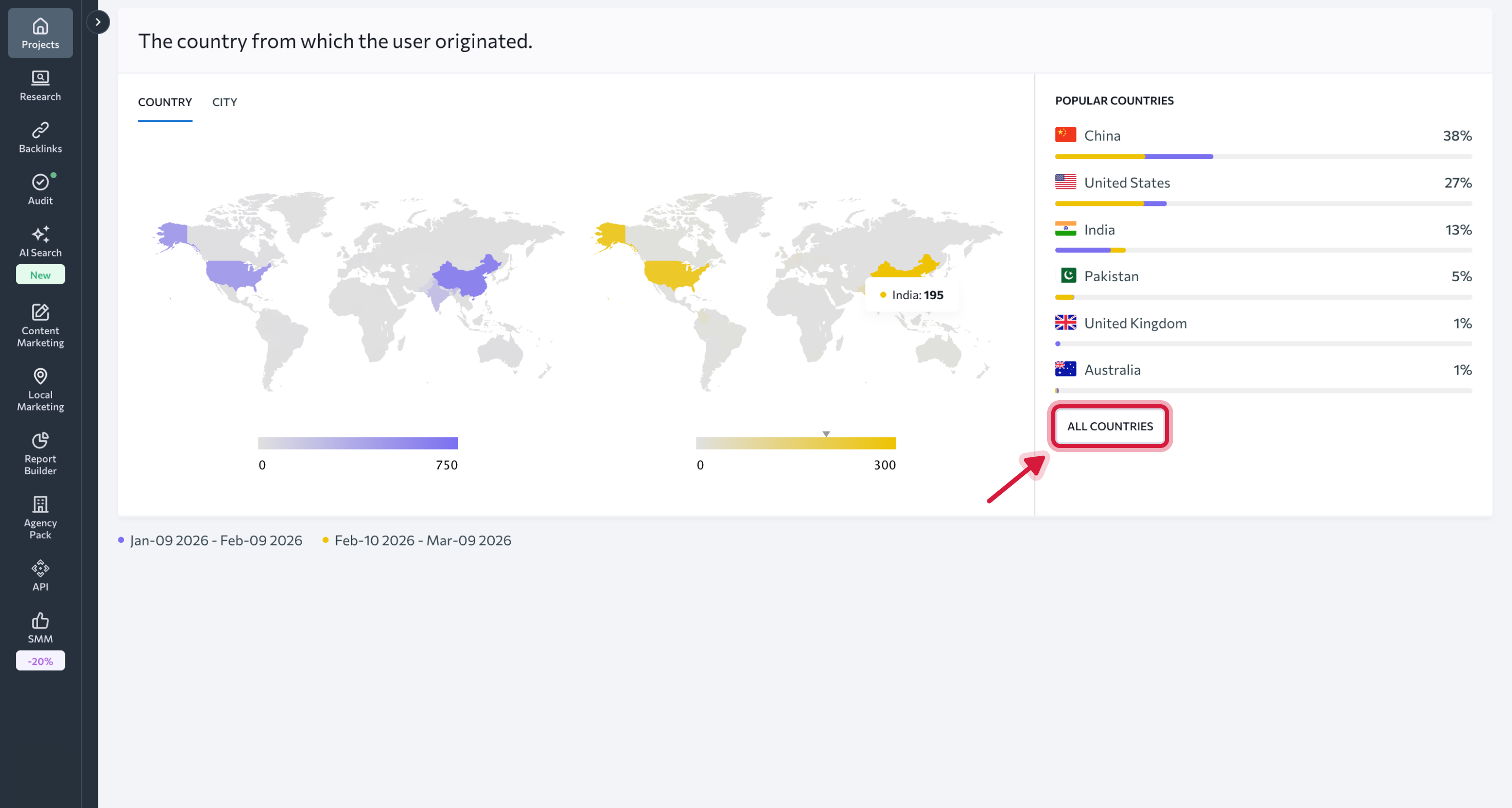Open the Backlinks section
Image resolution: width=1512 pixels, height=808 pixels.
tap(40, 136)
